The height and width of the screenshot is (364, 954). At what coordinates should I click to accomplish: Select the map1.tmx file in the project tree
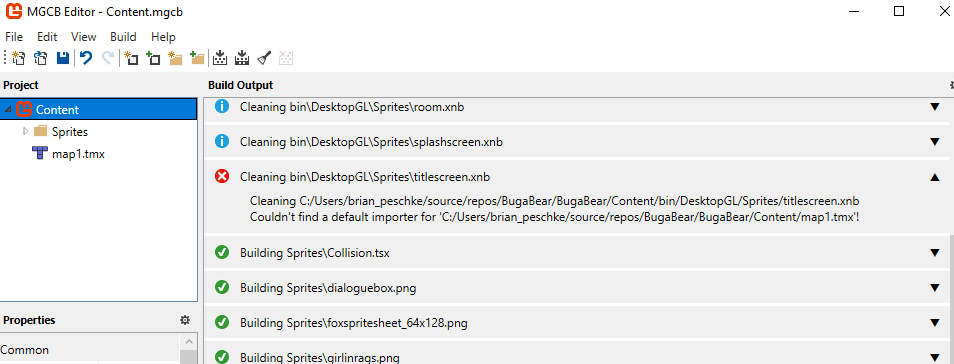point(78,154)
